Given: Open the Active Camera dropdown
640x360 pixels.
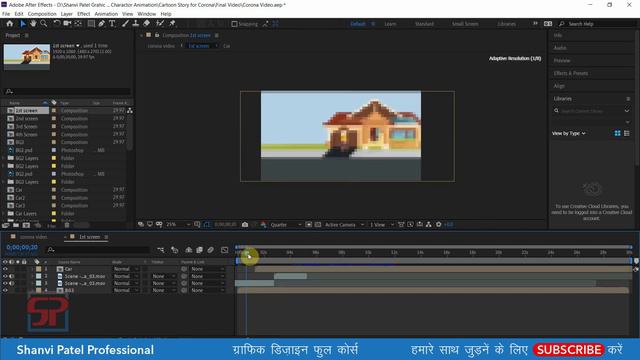Looking at the screenshot, I should [344, 224].
